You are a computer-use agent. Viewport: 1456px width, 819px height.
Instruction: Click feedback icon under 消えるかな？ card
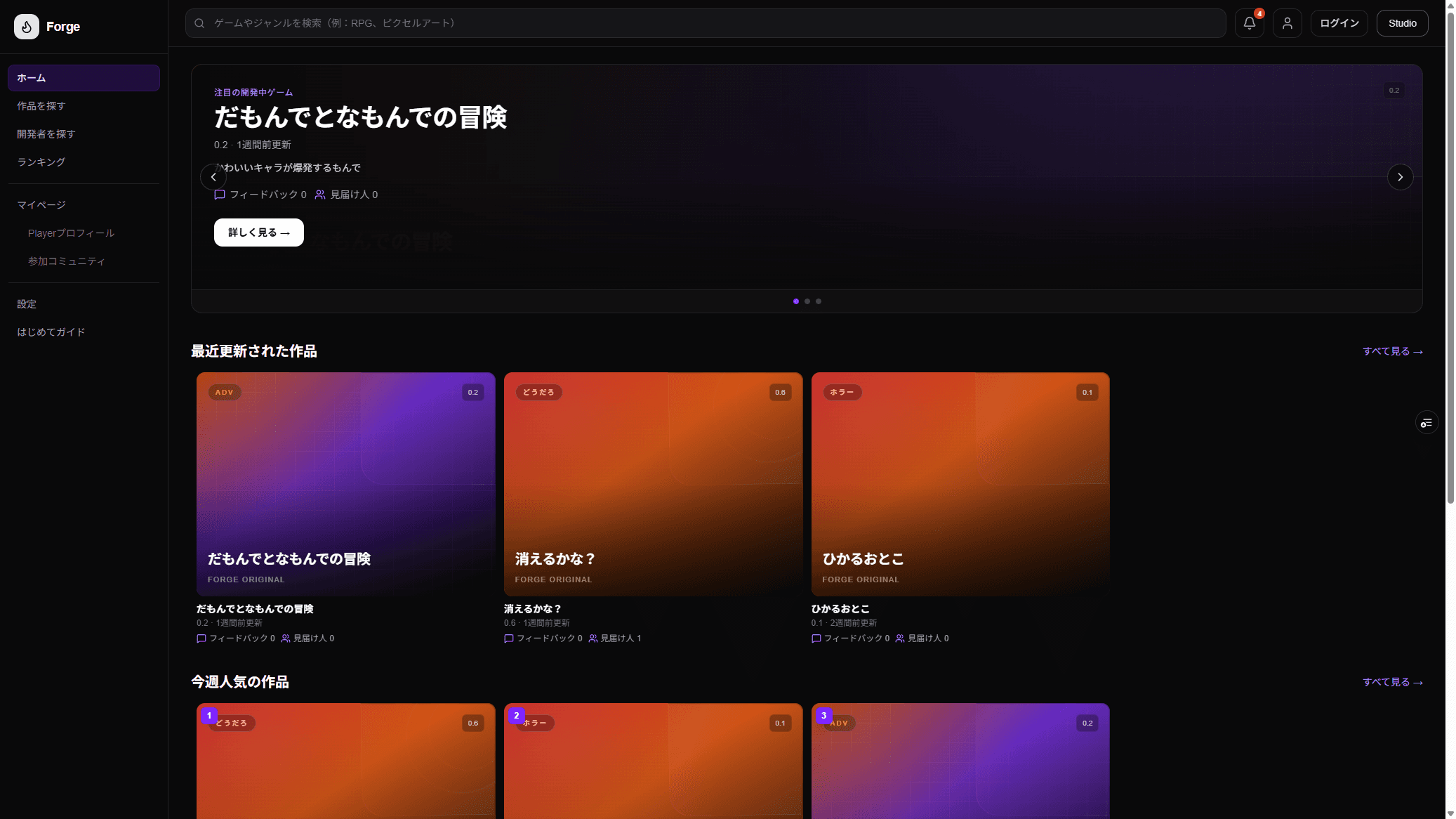pyautogui.click(x=509, y=638)
